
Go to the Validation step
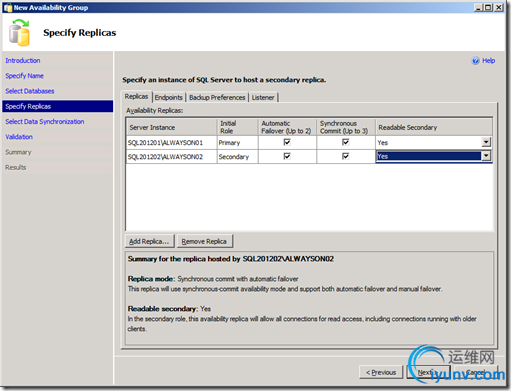tap(19, 137)
